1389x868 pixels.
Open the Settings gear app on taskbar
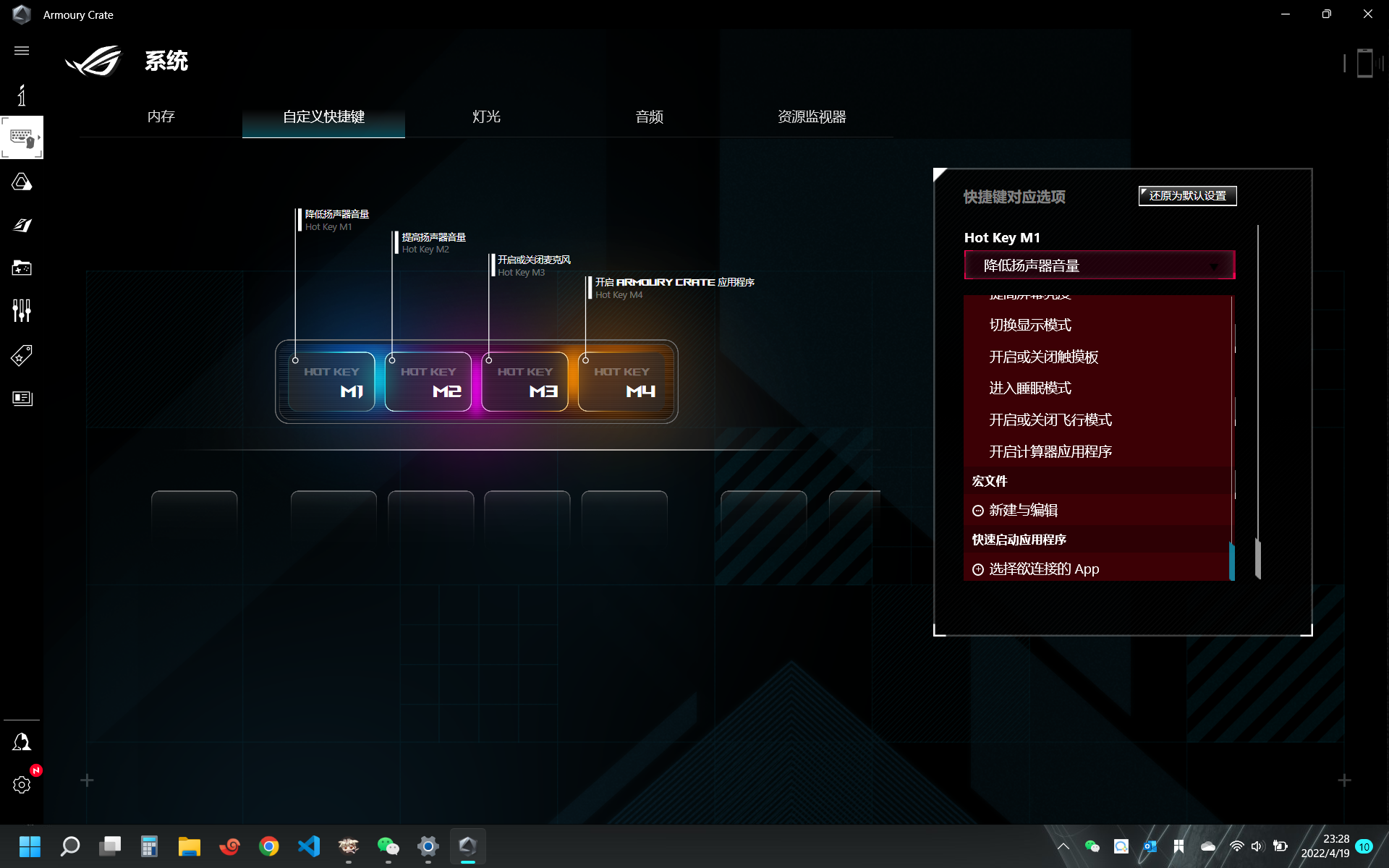pos(428,846)
